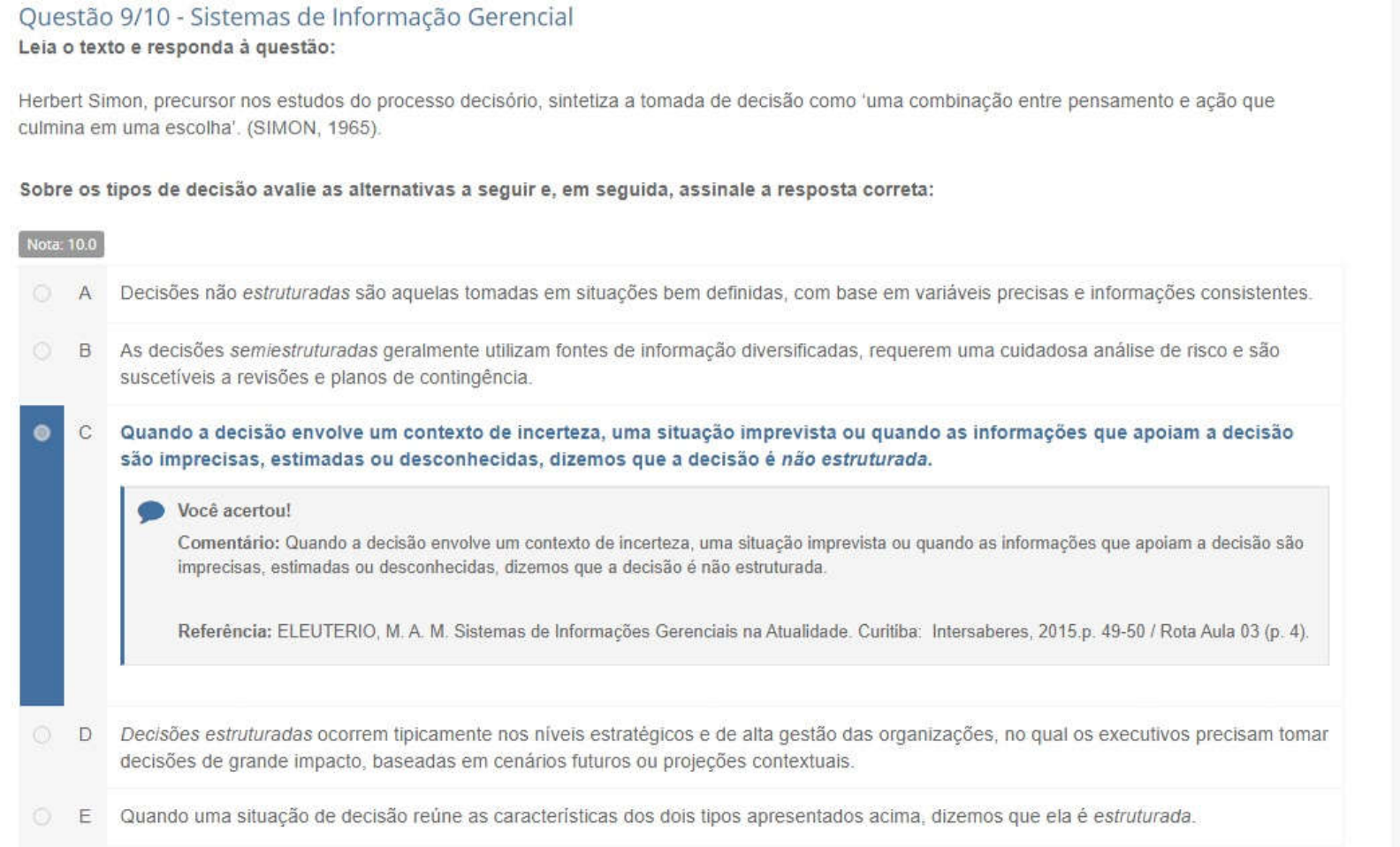
Task: Click the 'Referência: ELEUTERIO' citation line
Action: (x=743, y=631)
